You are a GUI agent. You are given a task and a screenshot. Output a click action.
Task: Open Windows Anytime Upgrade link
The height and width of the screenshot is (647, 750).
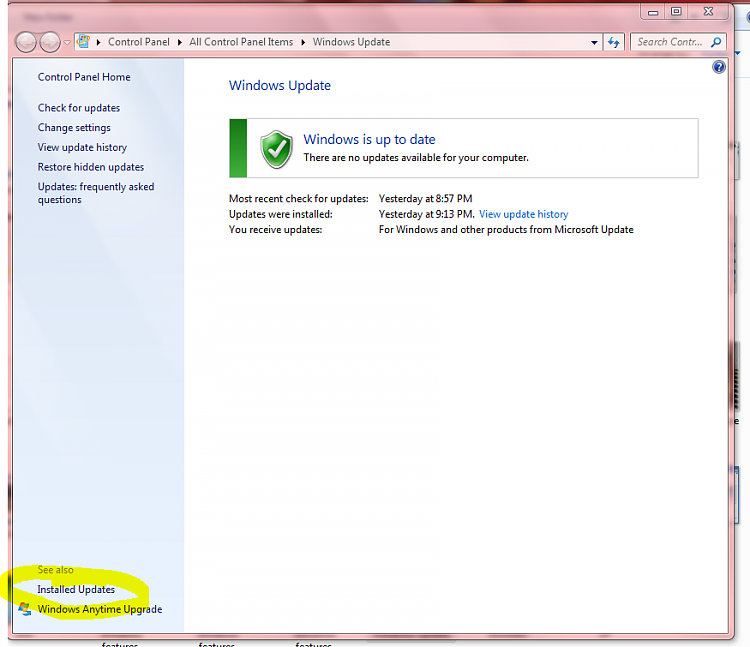pos(100,609)
